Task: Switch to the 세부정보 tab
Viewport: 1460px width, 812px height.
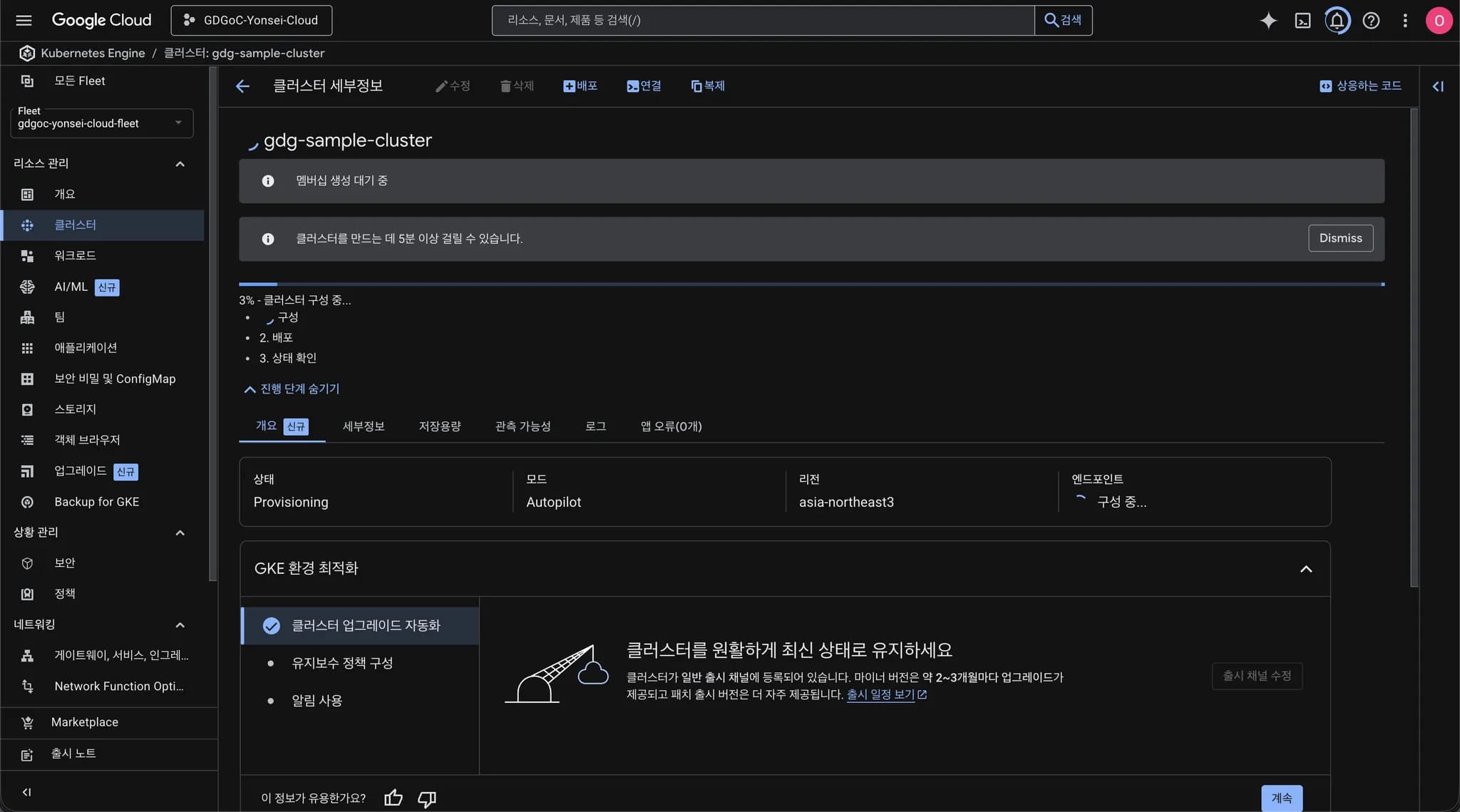Action: pyautogui.click(x=364, y=426)
